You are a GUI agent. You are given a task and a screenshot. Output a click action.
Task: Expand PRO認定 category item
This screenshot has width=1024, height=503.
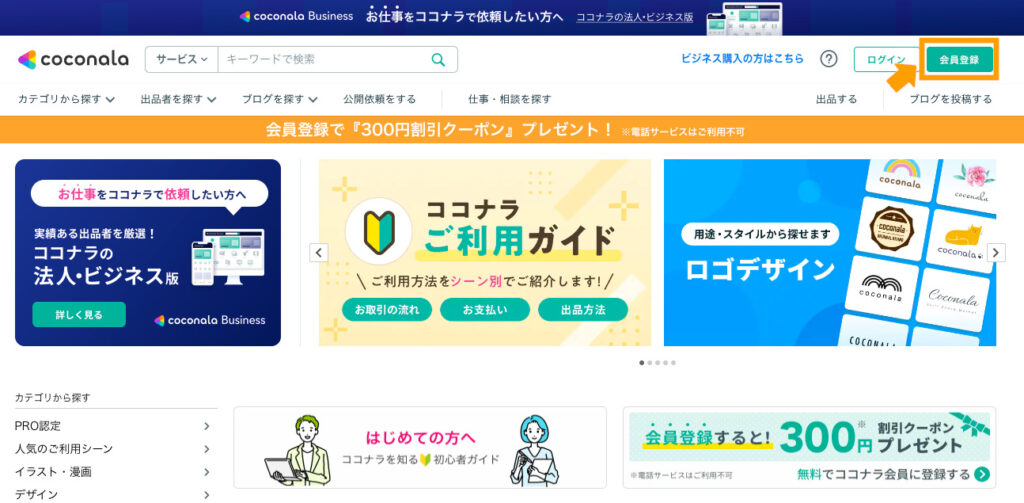[x=112, y=426]
